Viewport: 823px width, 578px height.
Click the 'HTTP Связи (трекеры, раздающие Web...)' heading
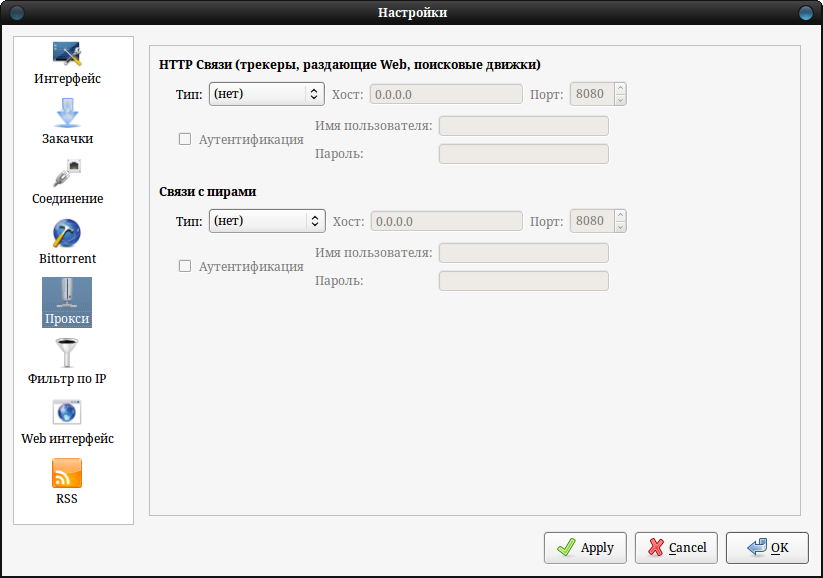[350, 65]
